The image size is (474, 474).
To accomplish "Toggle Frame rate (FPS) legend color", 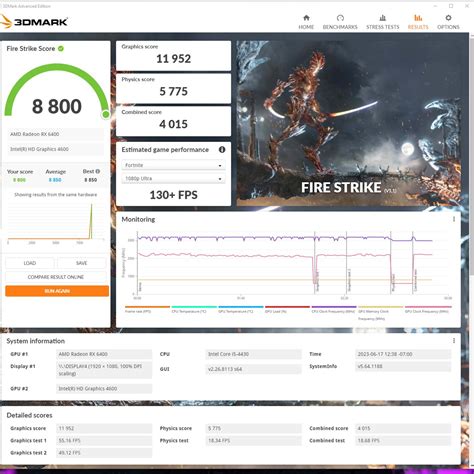I will (147, 307).
